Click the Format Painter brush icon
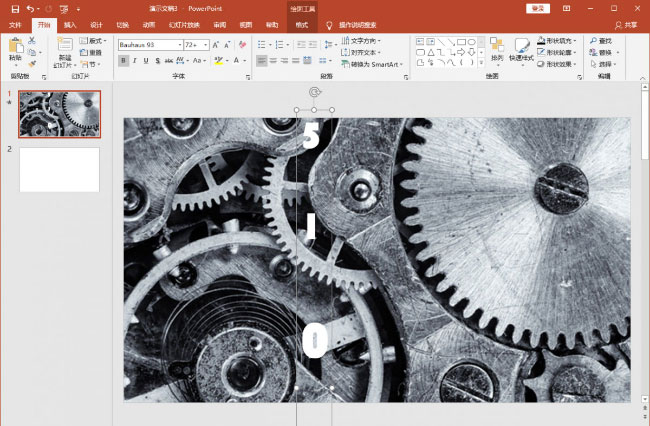Viewport: 650px width, 426px height. [32, 63]
